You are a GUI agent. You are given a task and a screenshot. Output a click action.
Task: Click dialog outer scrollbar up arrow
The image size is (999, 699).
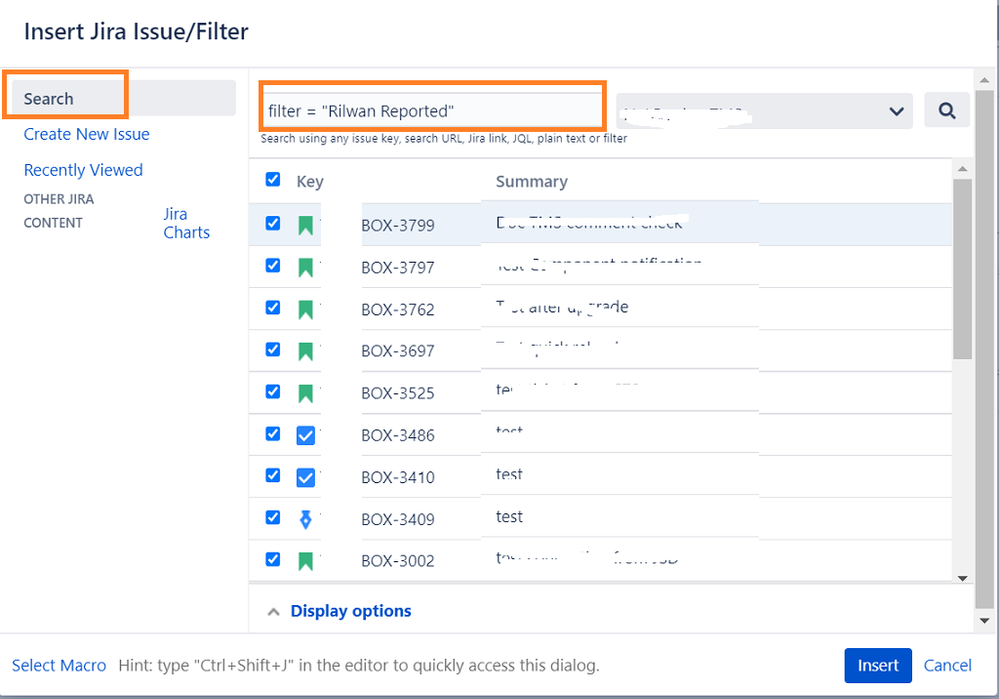pos(984,80)
